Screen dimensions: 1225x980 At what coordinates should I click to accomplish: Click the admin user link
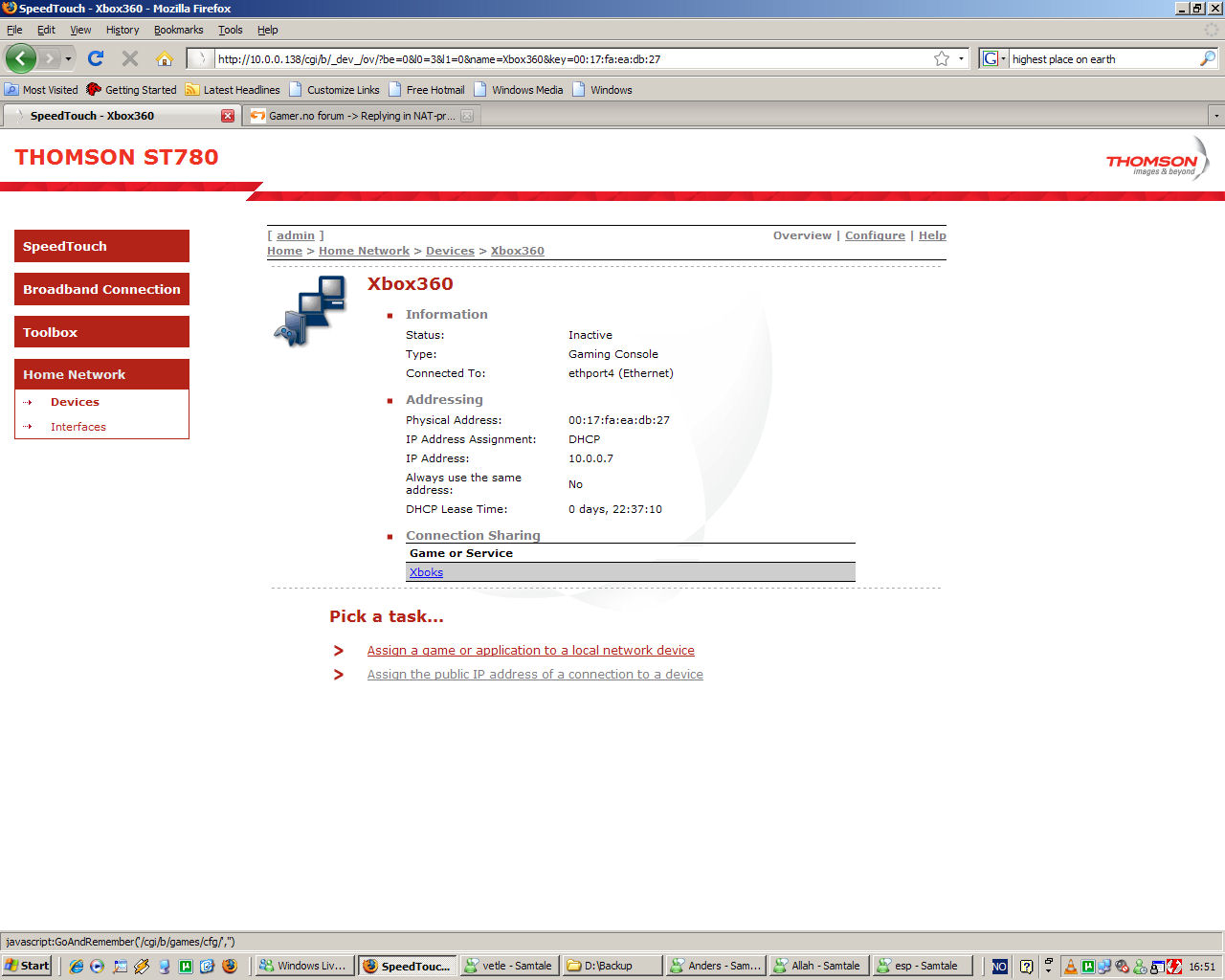(296, 235)
